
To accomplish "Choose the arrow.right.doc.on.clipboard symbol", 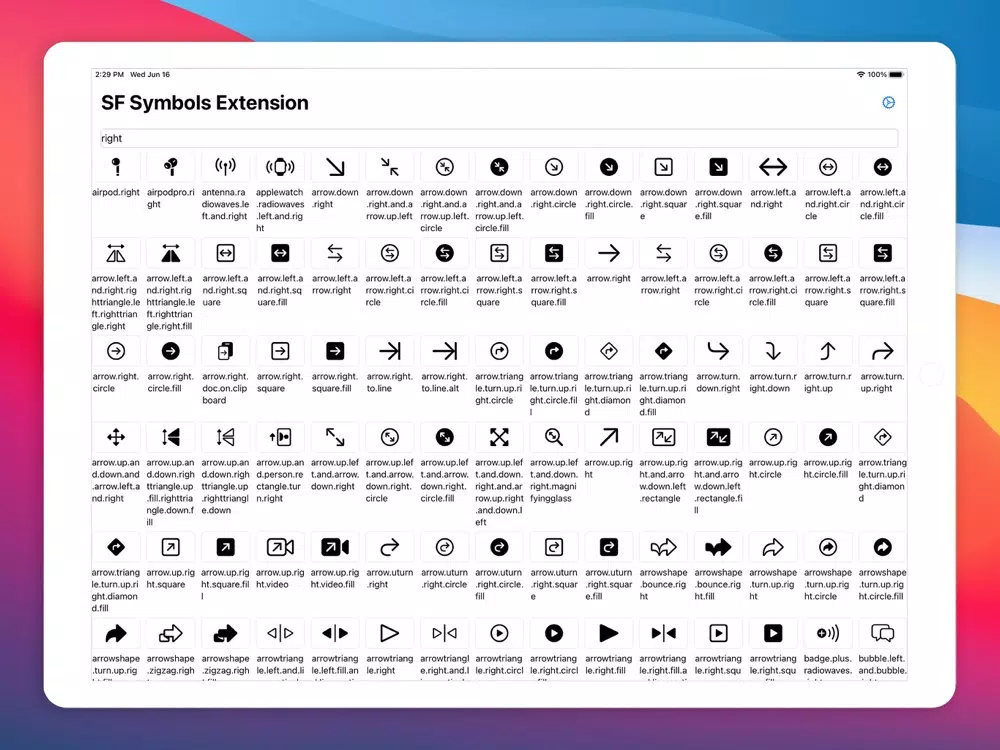I will [x=225, y=351].
